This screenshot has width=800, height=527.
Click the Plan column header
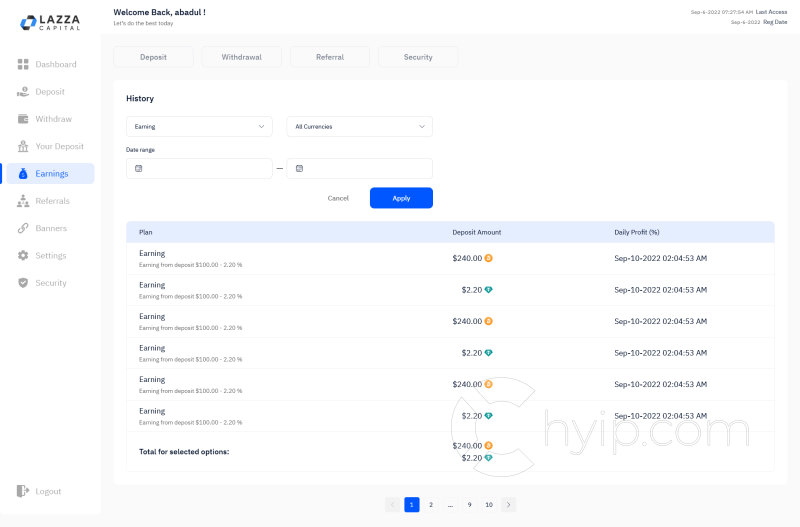[145, 232]
